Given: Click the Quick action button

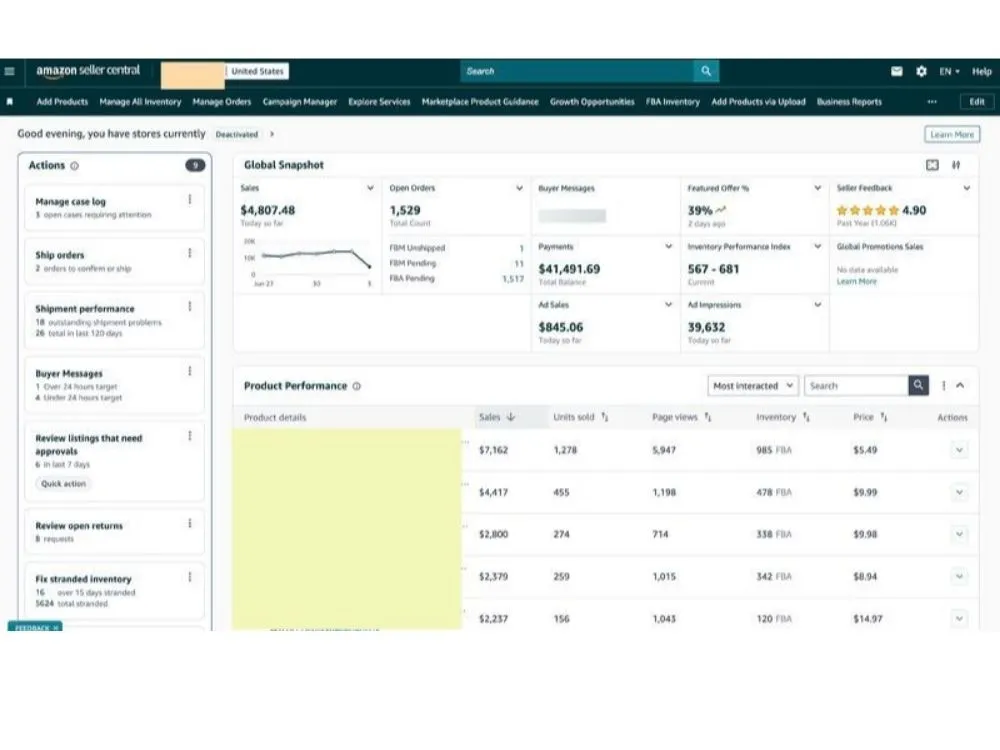Looking at the screenshot, I should [63, 483].
